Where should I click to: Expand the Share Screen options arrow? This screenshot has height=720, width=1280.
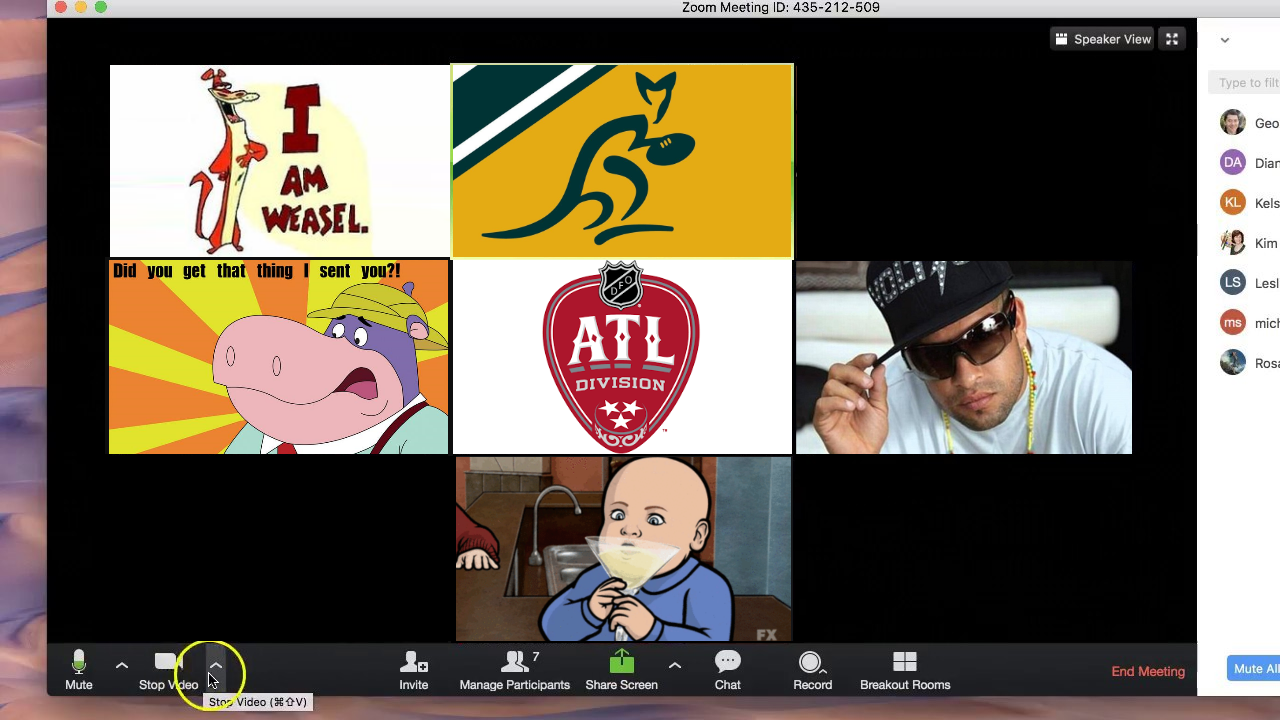point(675,665)
